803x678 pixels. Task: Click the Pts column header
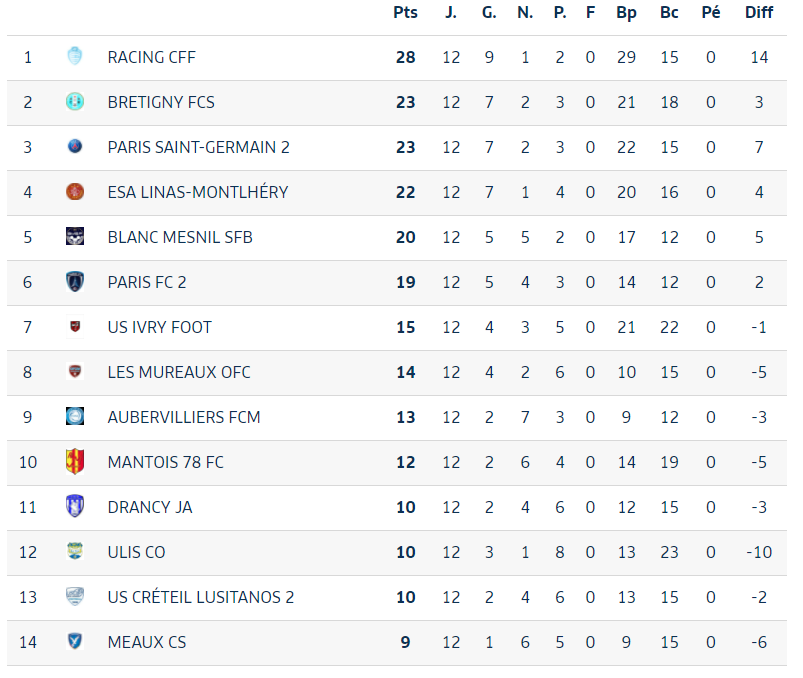pos(405,12)
